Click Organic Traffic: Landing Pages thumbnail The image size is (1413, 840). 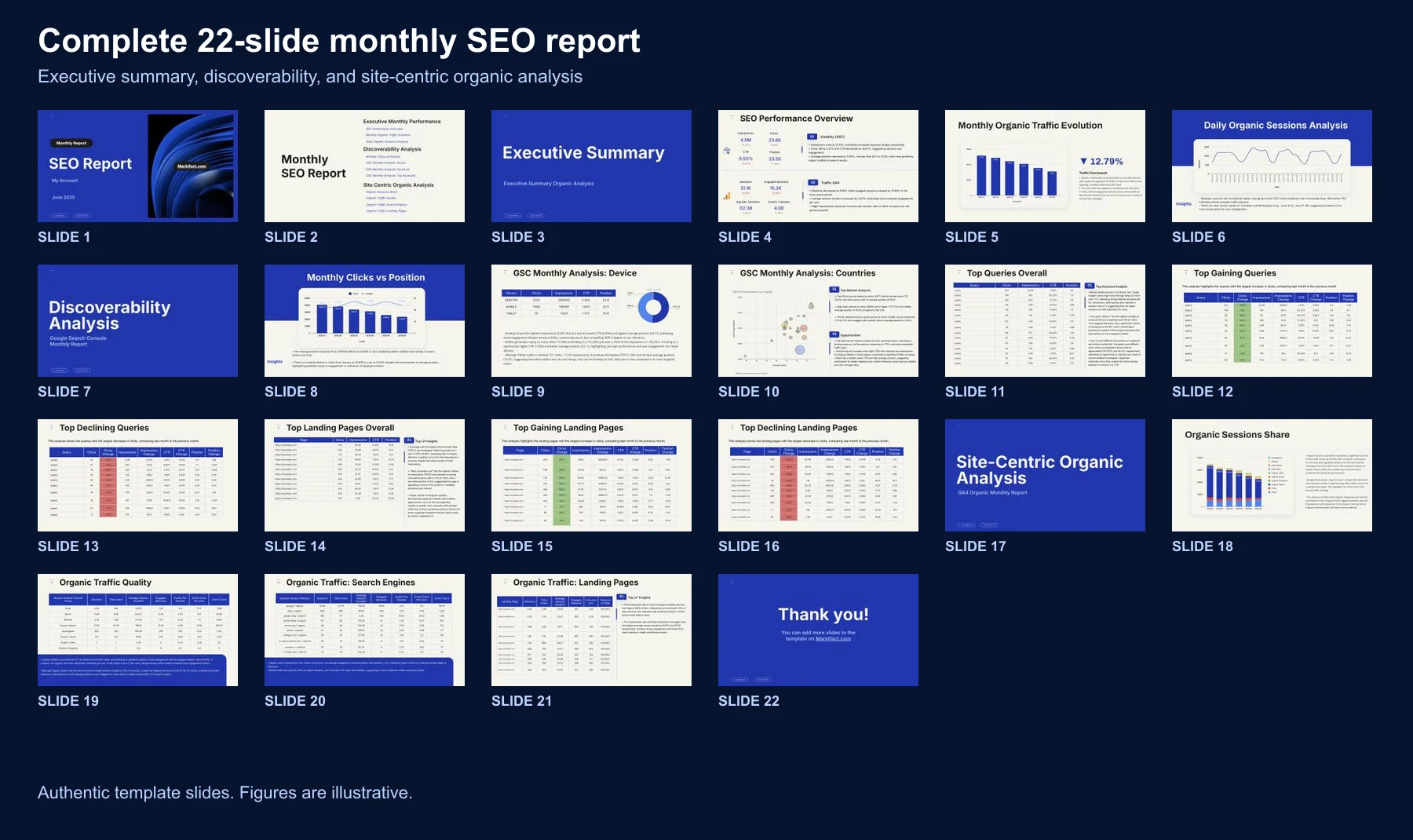591,630
